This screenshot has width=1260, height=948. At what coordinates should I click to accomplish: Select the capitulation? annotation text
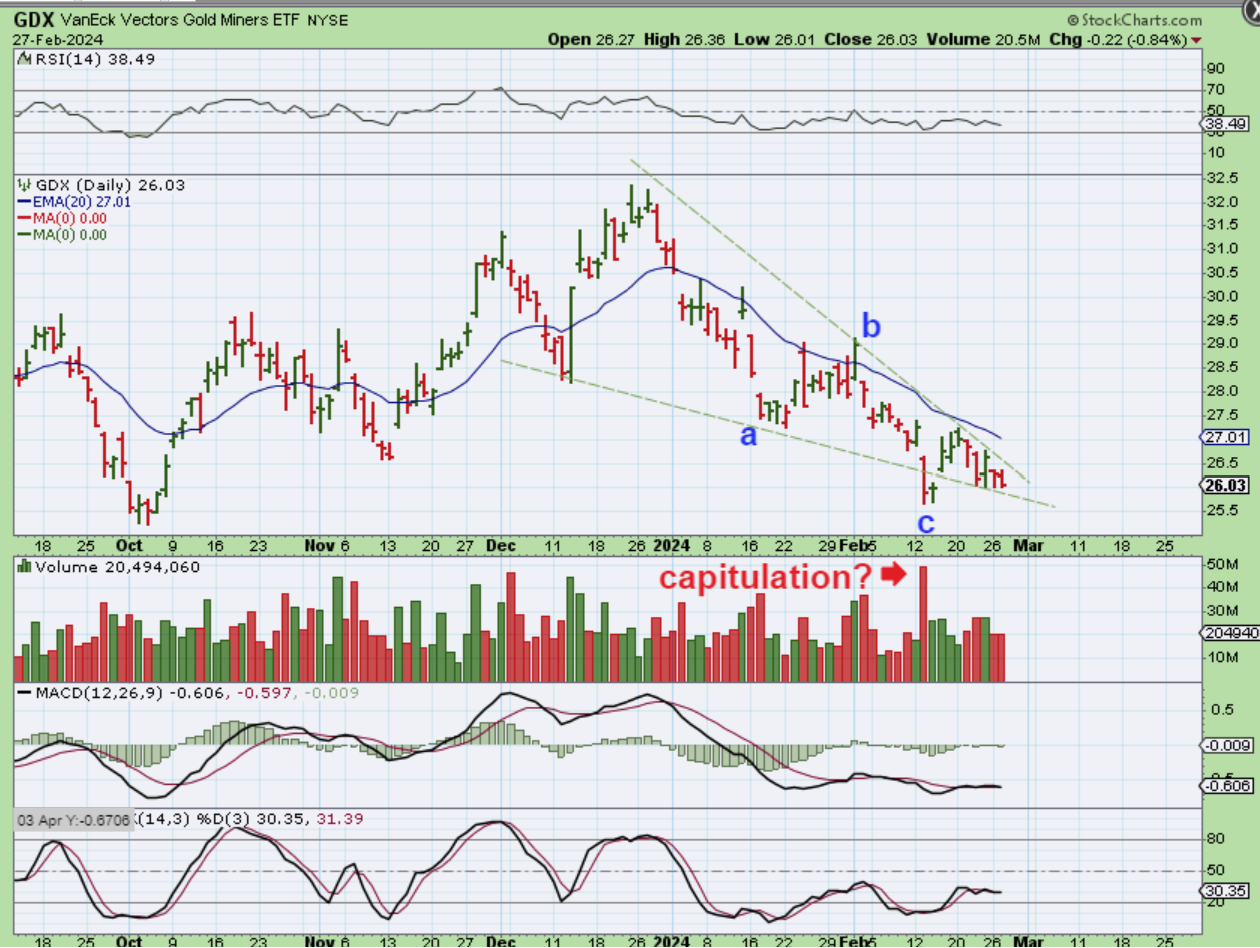[765, 577]
